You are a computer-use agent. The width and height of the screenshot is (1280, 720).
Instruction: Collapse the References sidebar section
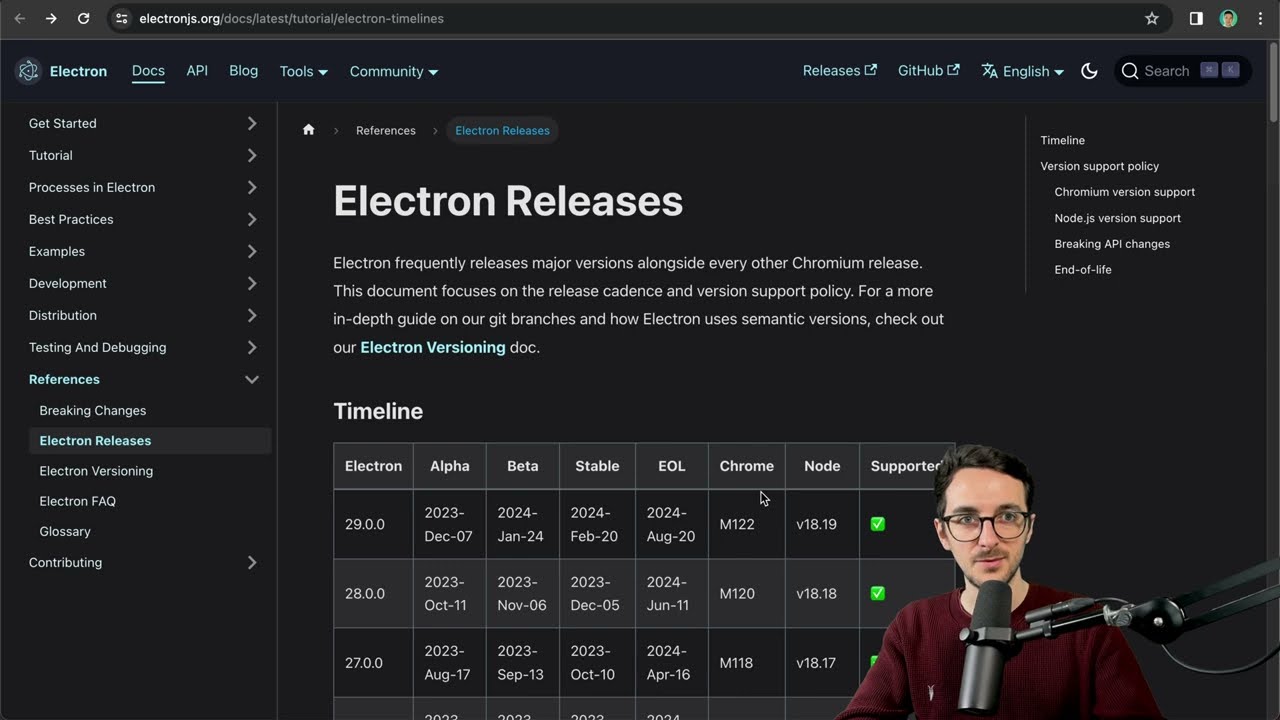tap(144, 379)
